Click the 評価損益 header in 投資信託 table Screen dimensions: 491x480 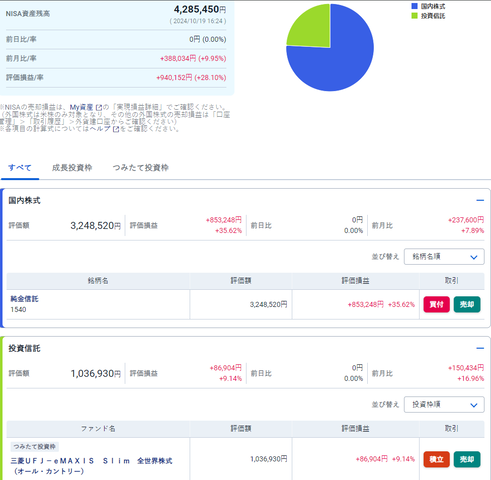click(x=355, y=429)
